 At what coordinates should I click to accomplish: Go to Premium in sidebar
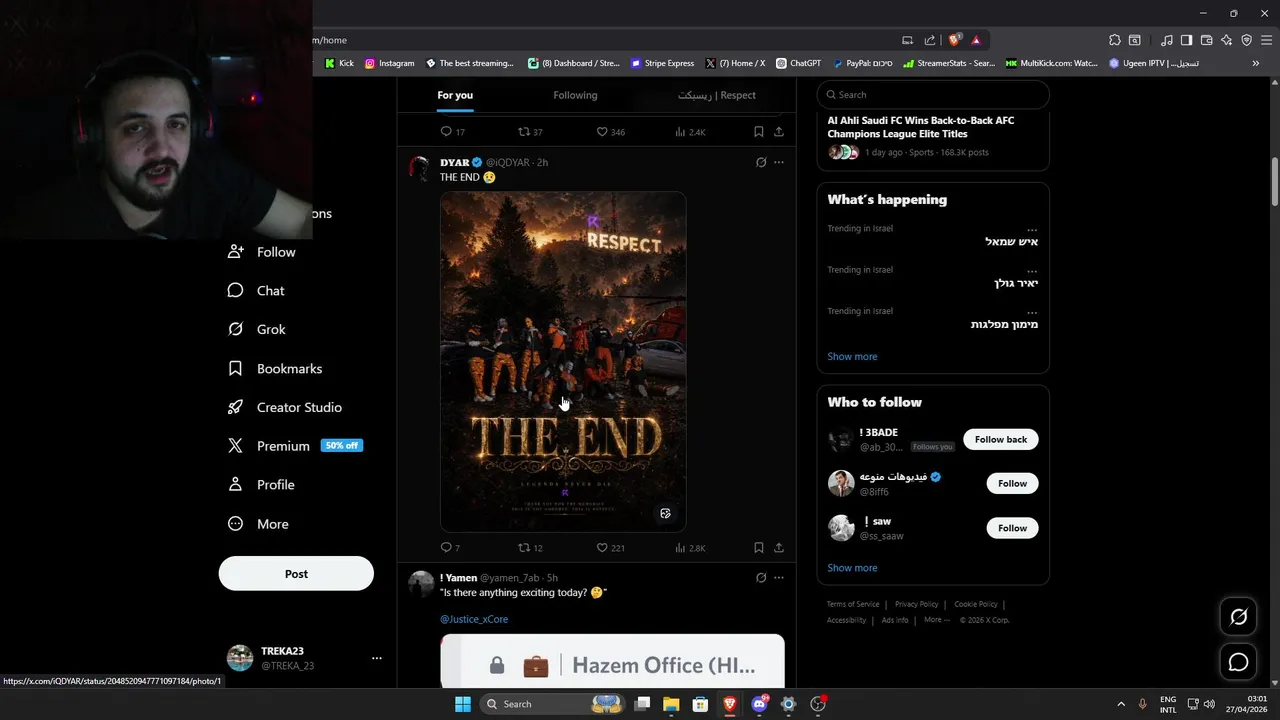294,446
